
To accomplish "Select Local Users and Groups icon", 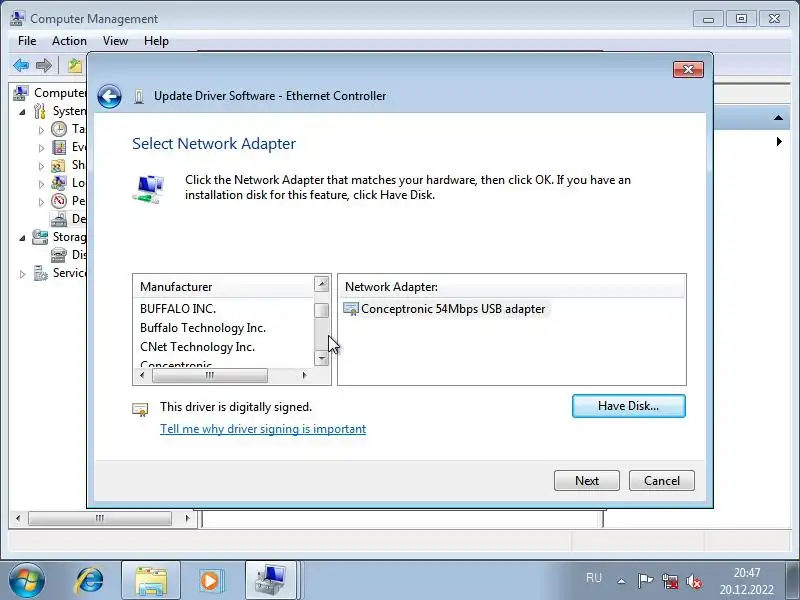I will pos(59,183).
